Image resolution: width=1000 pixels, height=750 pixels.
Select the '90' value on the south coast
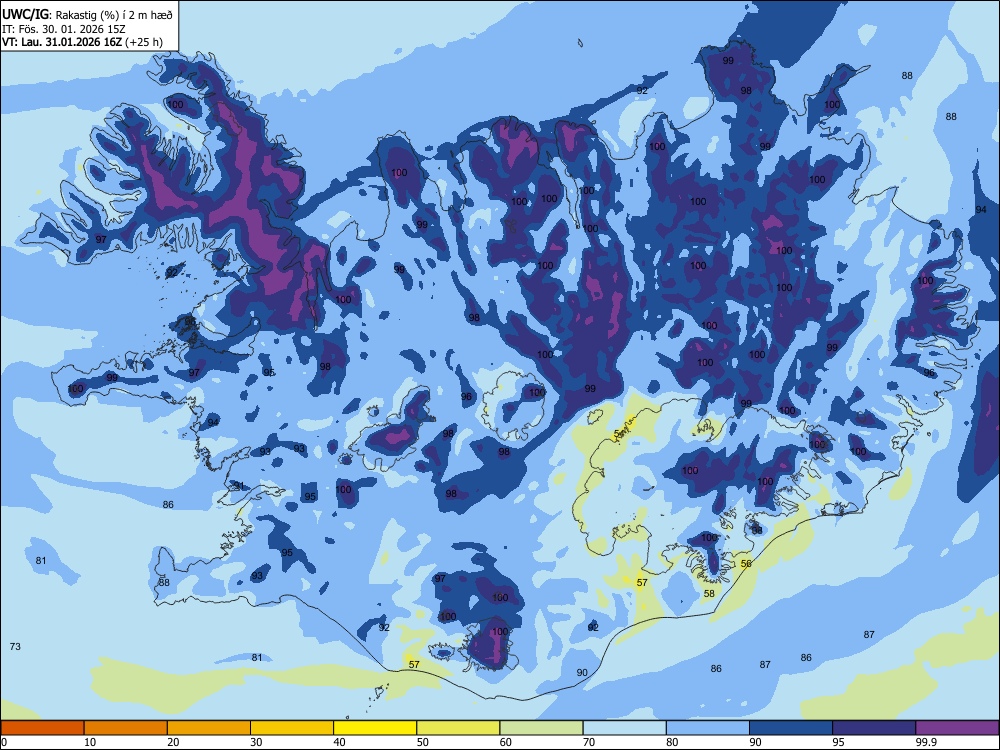click(x=582, y=672)
